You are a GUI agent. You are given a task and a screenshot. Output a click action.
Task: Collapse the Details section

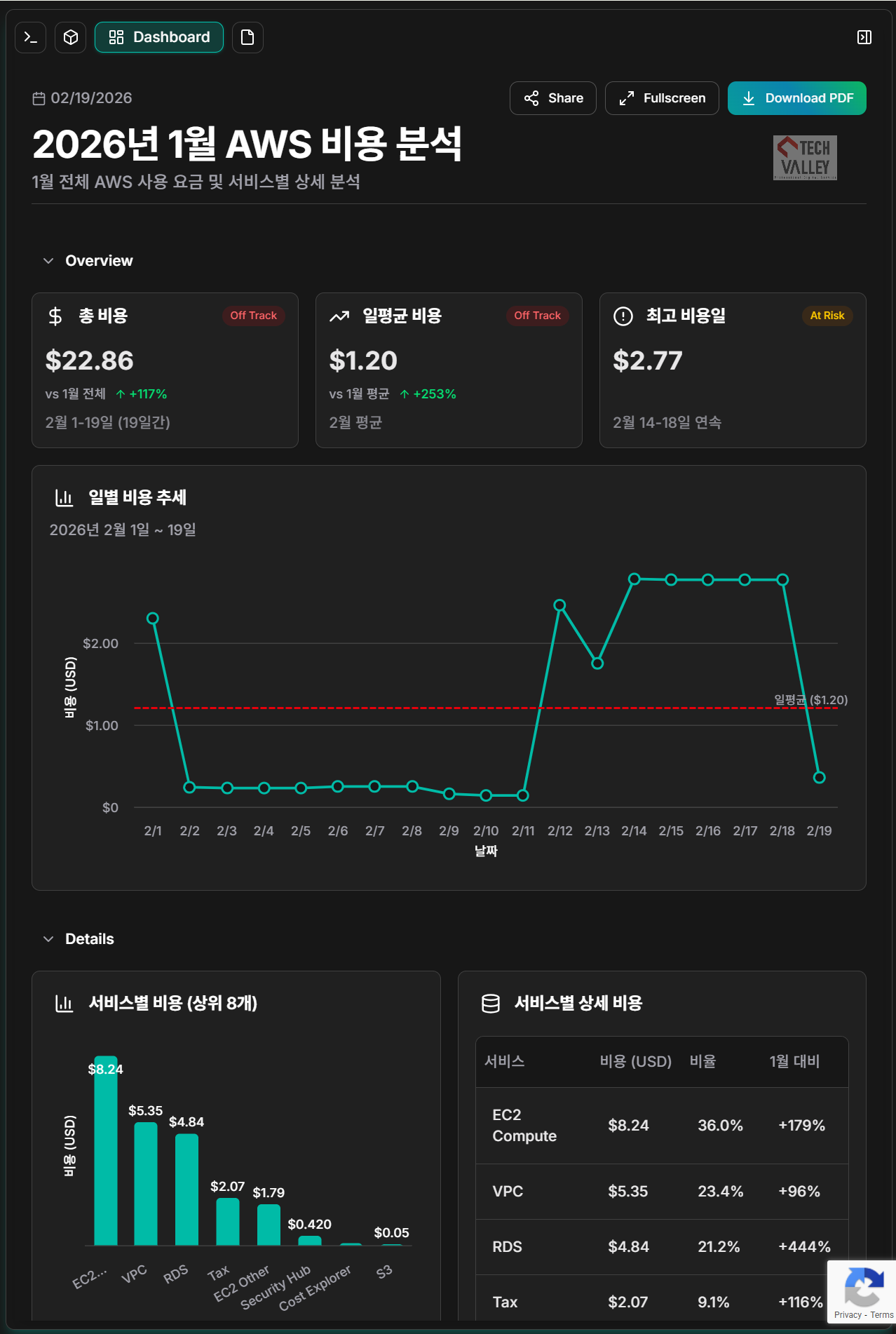click(x=48, y=939)
